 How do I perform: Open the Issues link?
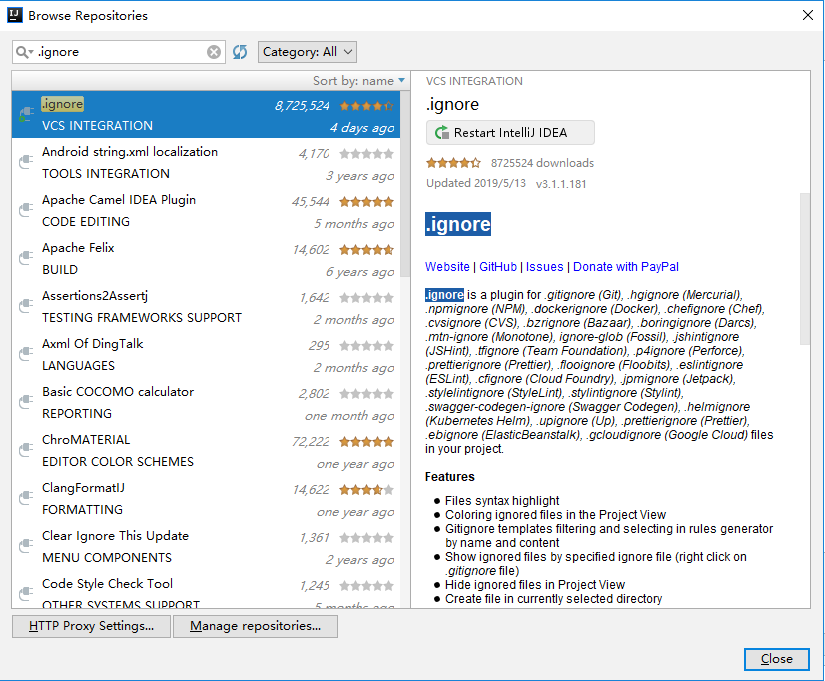(x=545, y=267)
